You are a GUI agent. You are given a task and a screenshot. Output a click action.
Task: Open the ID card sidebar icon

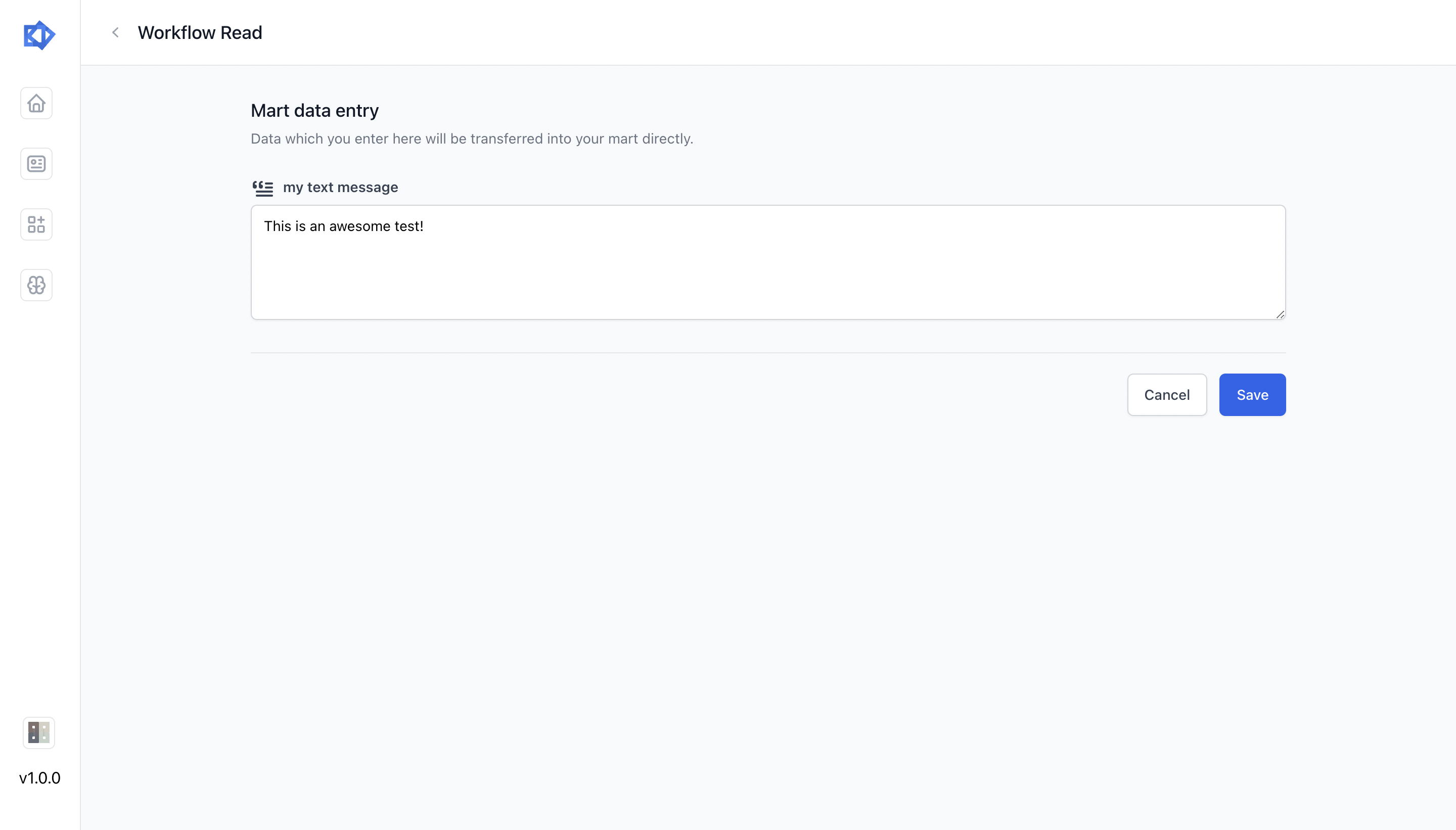(36, 164)
